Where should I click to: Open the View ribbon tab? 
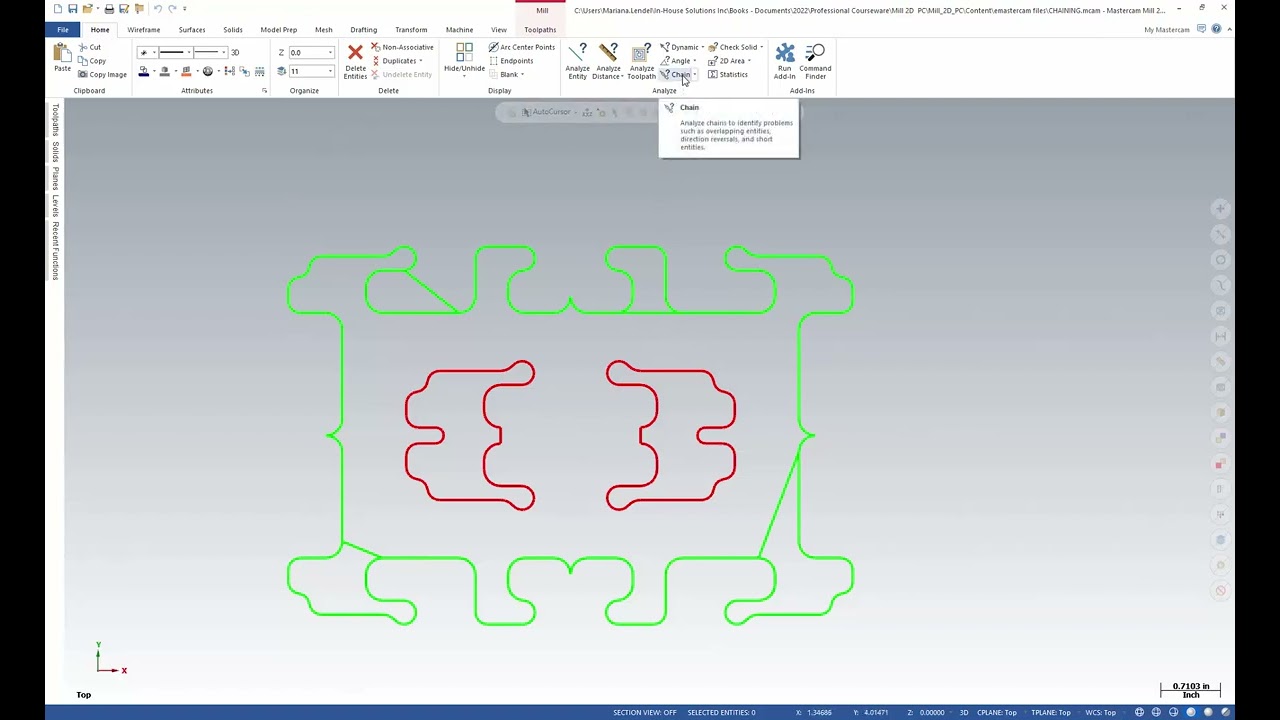pos(499,29)
